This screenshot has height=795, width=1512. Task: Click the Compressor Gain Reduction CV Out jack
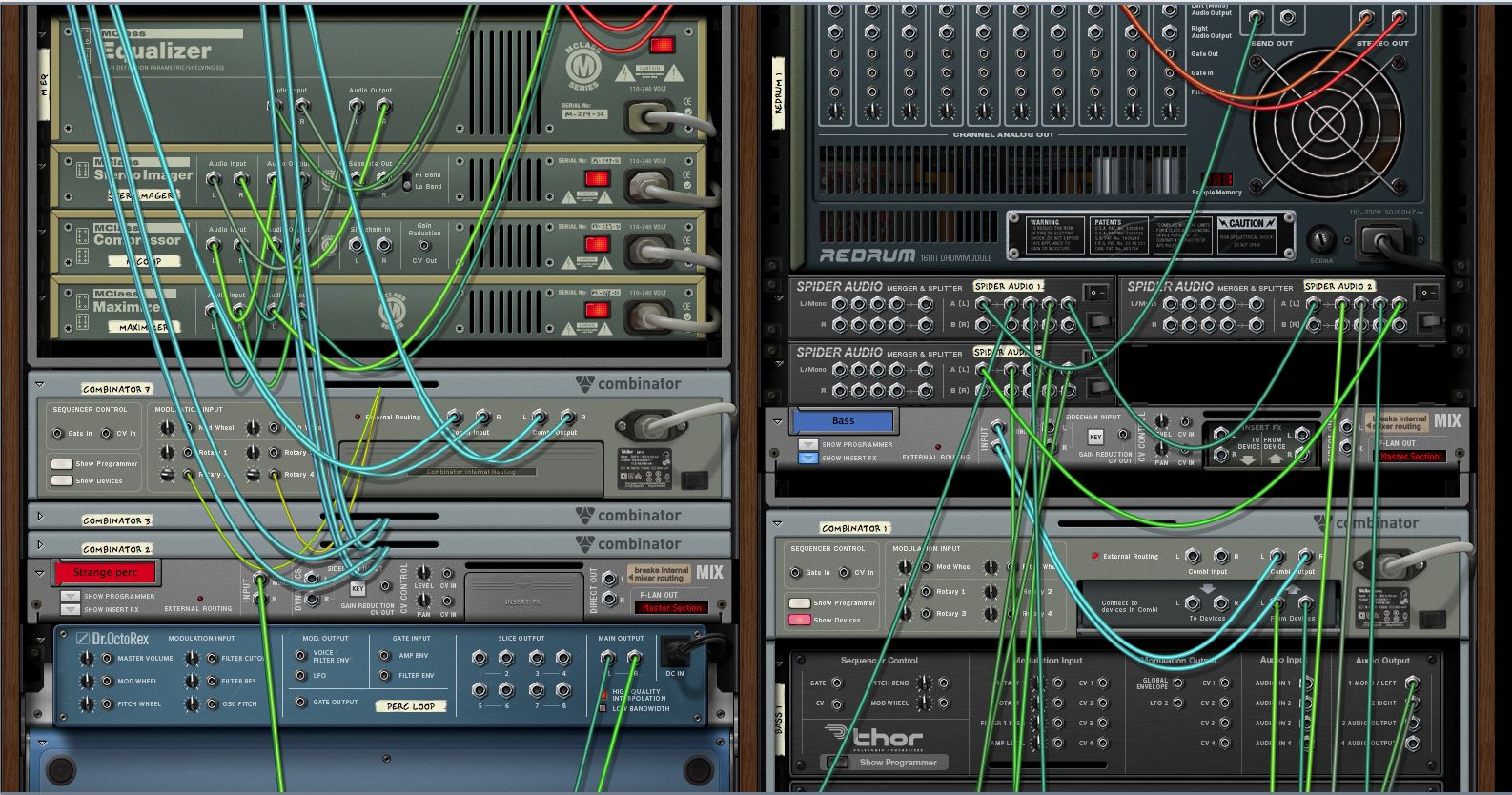pos(424,246)
